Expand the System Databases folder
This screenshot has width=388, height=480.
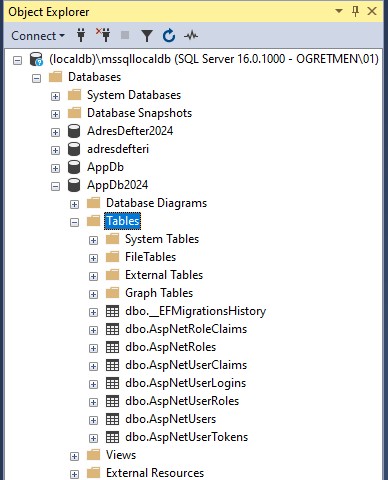[x=55, y=96]
